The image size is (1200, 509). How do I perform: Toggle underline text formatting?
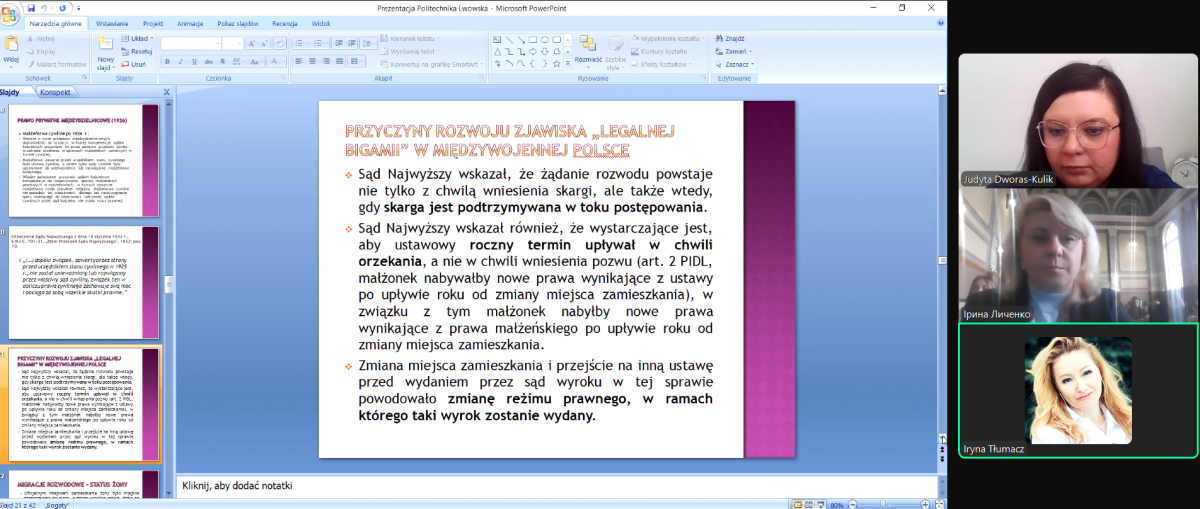tap(195, 62)
